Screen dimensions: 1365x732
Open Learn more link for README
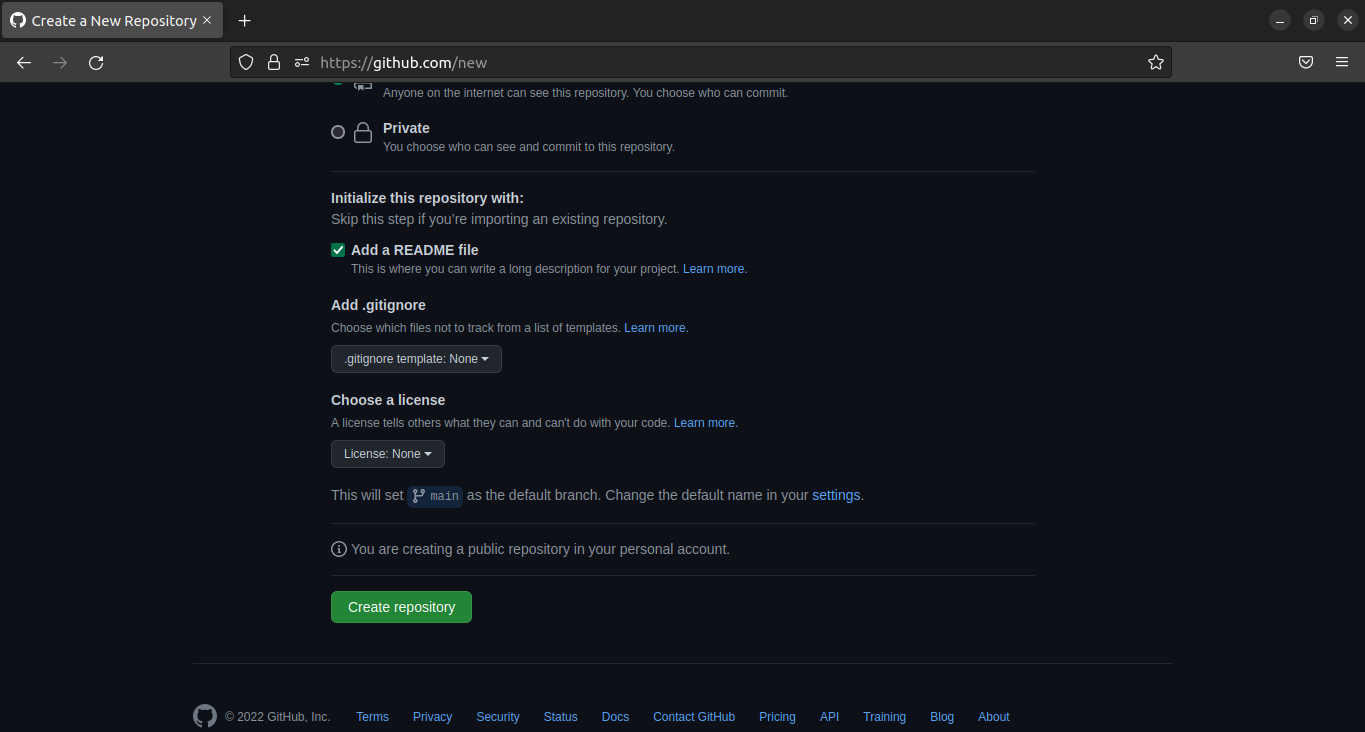coord(714,269)
